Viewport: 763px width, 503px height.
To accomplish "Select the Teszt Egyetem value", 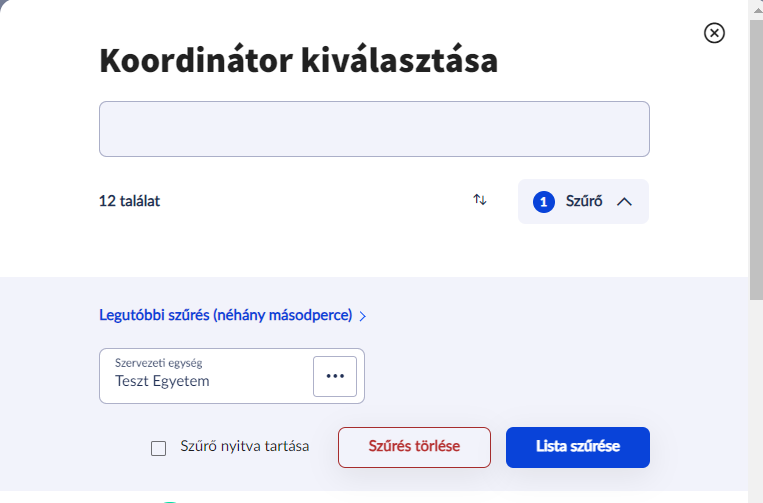I will click(x=162, y=381).
